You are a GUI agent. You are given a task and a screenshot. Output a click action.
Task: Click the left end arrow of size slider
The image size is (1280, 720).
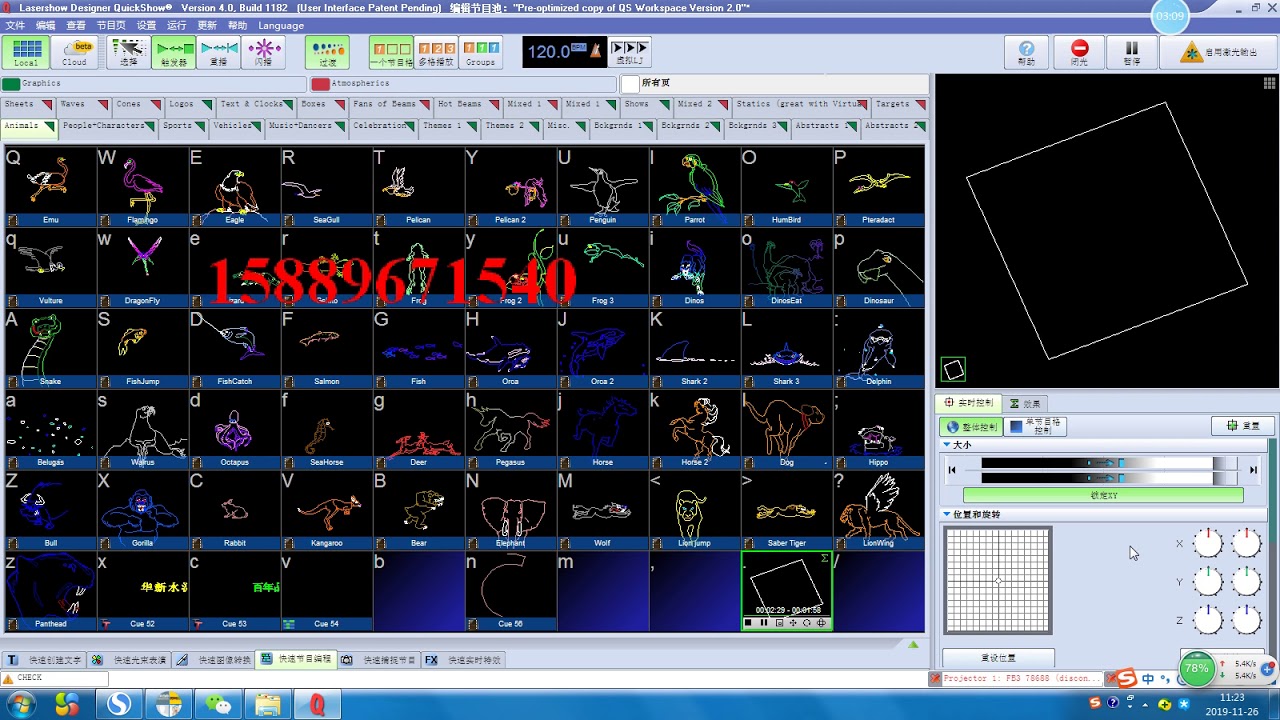point(952,469)
